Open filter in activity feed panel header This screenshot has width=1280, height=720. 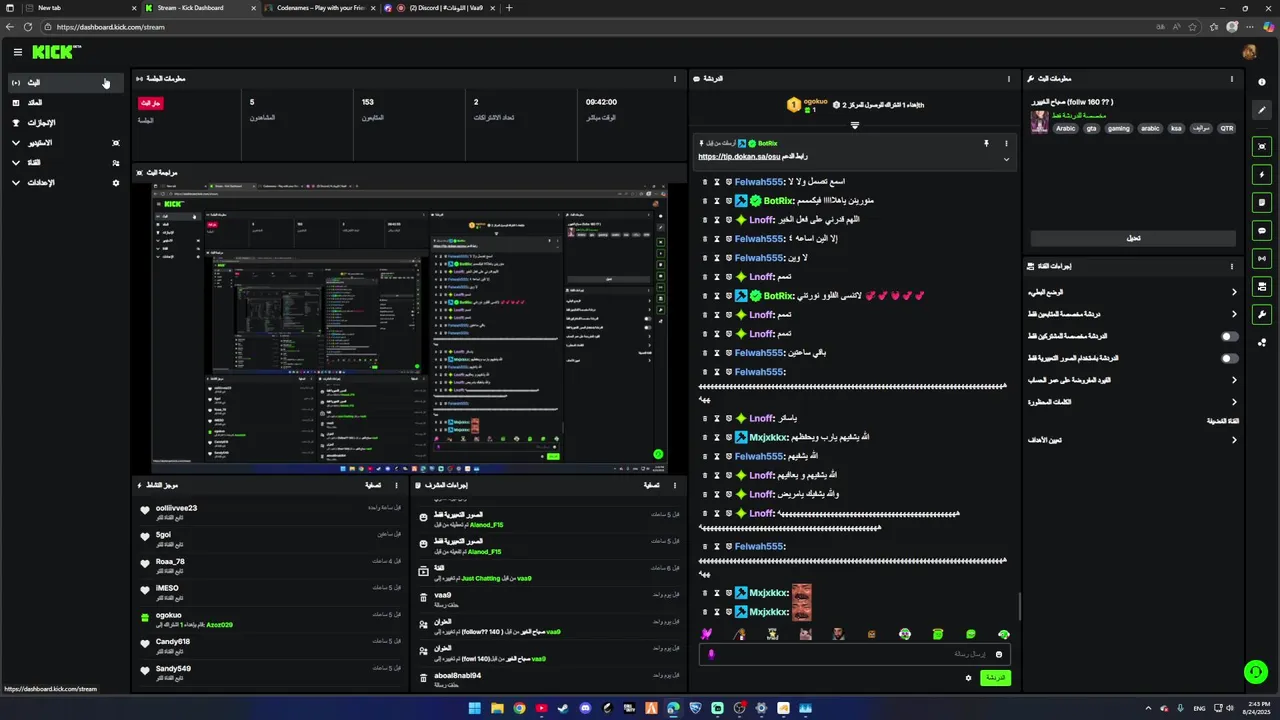pyautogui.click(x=375, y=485)
